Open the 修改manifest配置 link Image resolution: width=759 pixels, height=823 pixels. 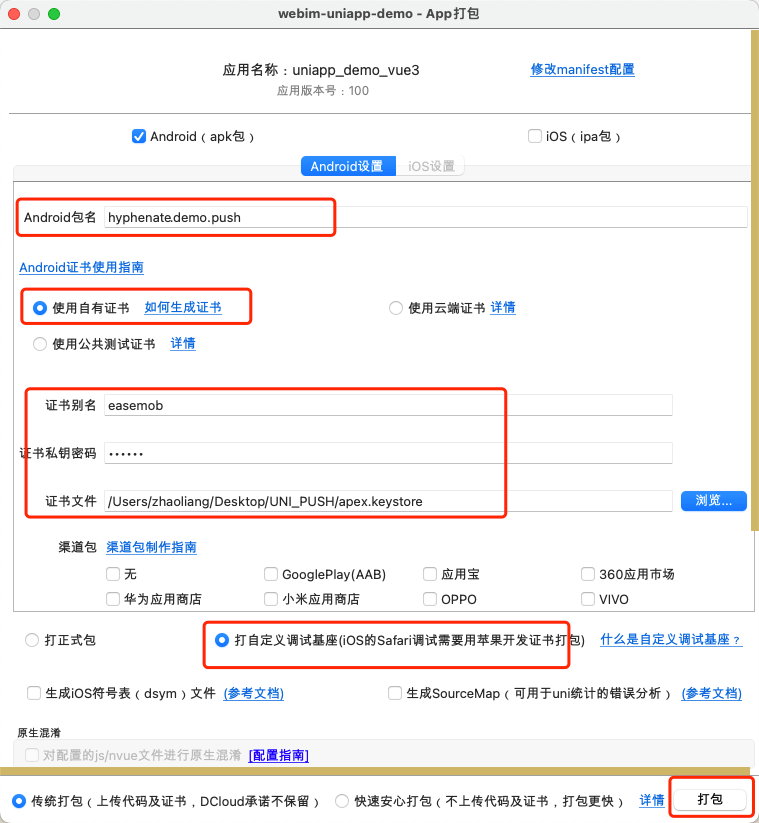tap(582, 70)
